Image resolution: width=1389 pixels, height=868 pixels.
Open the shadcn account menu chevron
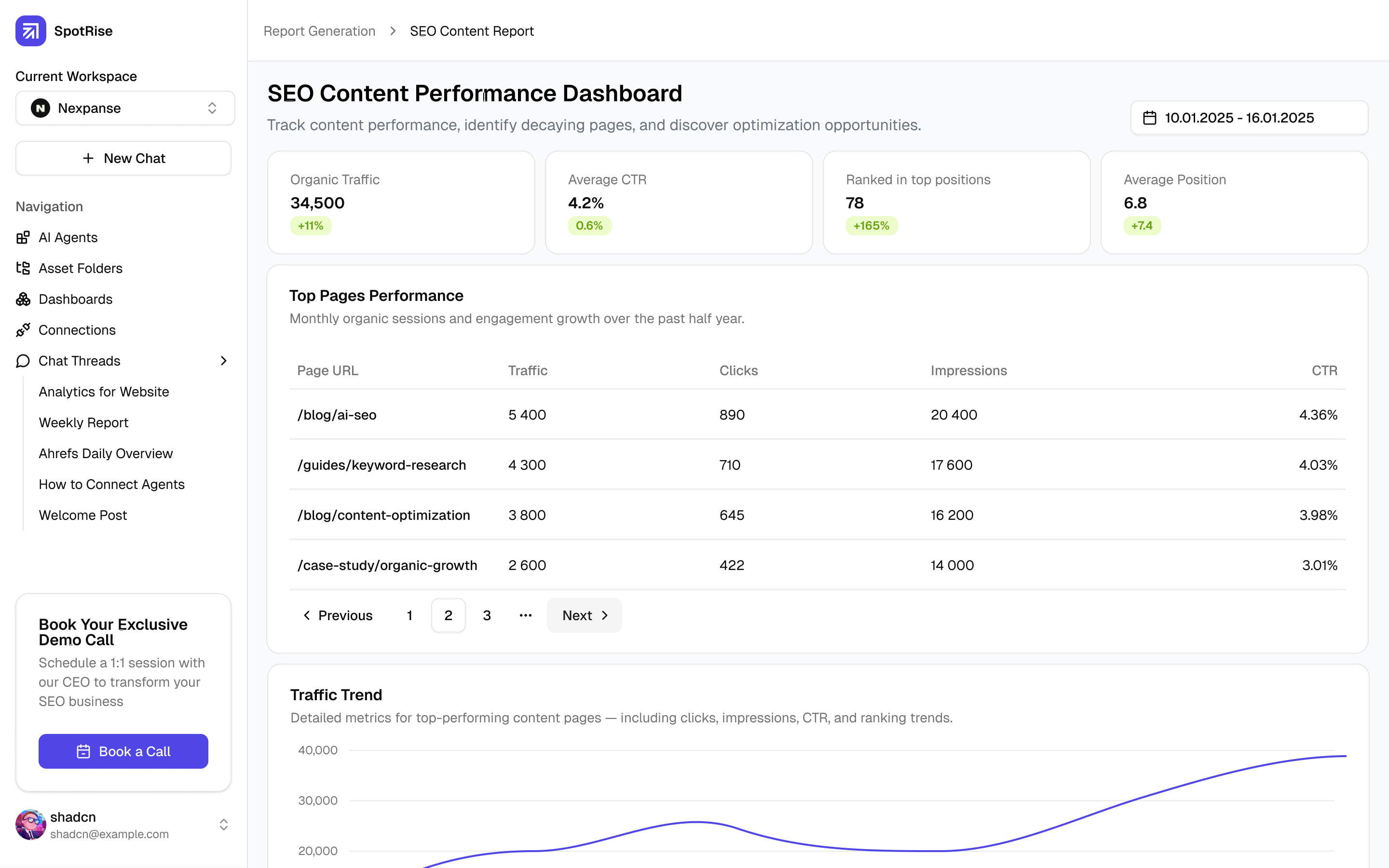coord(224,825)
